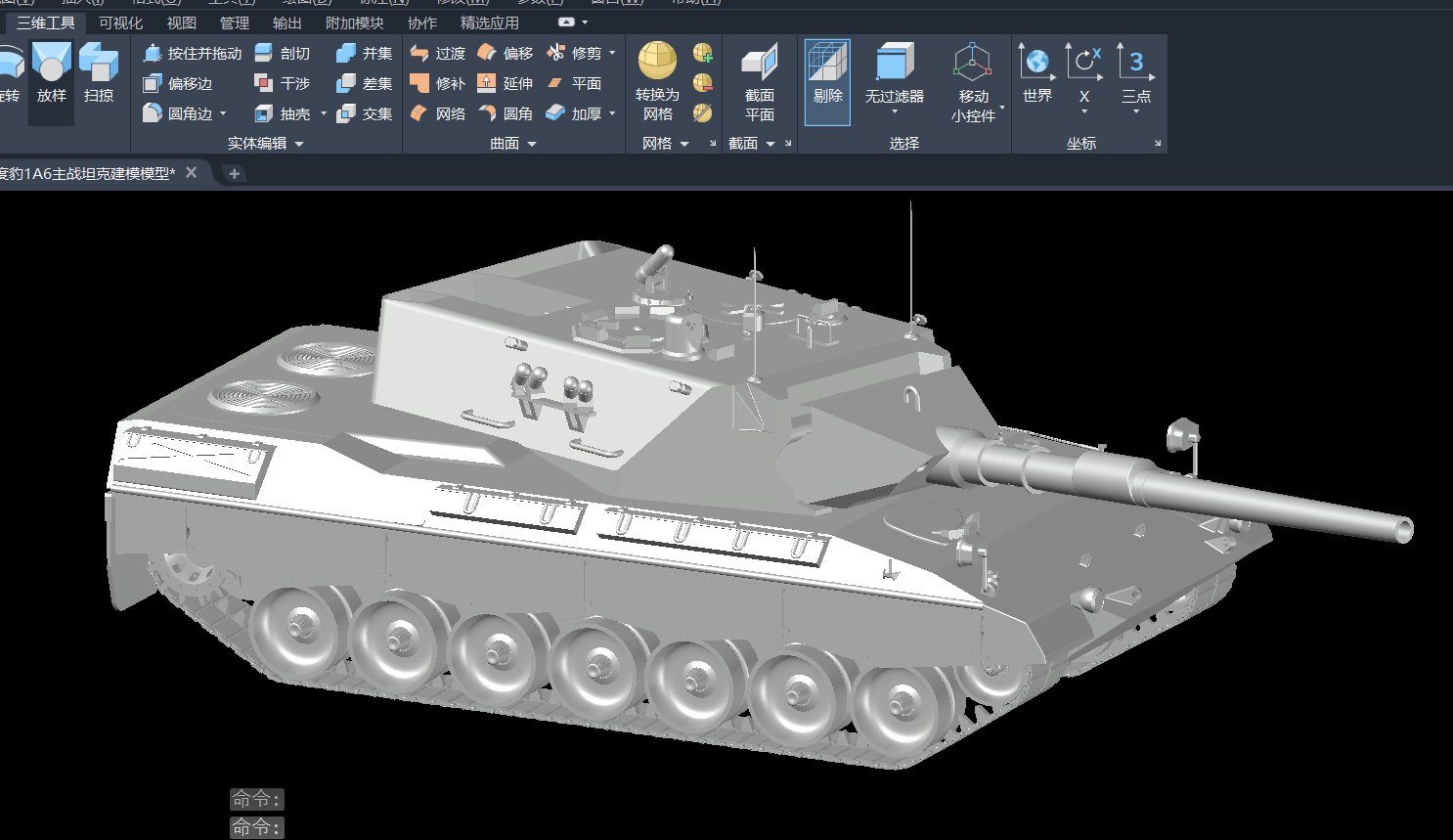Select the 修补 (Patch) surface tool

click(438, 83)
